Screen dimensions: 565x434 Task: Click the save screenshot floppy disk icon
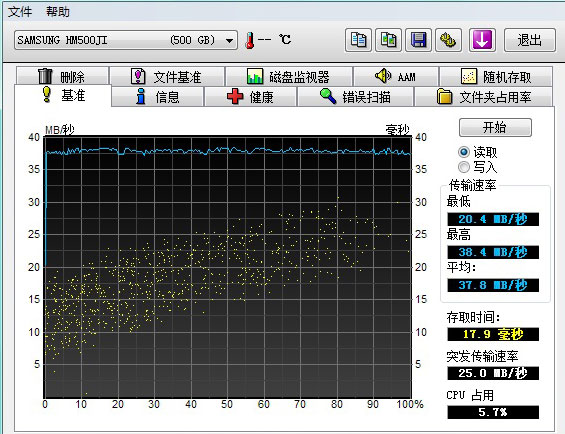(418, 40)
